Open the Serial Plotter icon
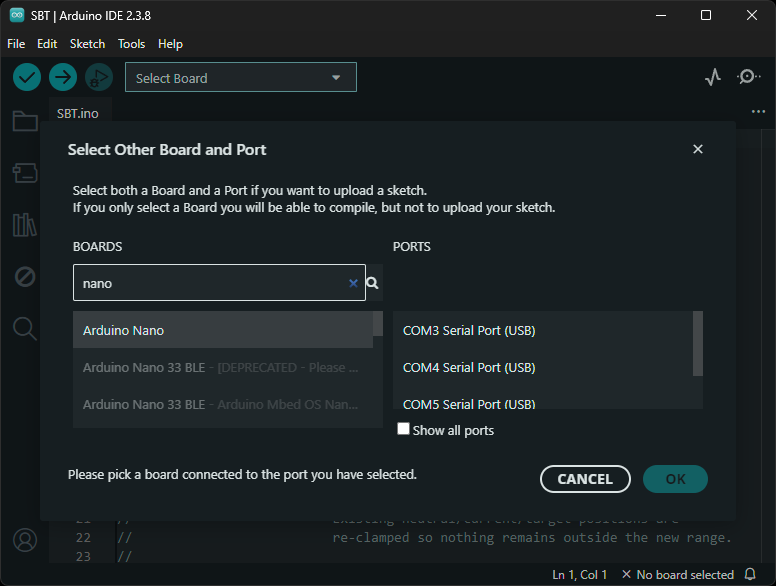776x586 pixels. [x=712, y=77]
